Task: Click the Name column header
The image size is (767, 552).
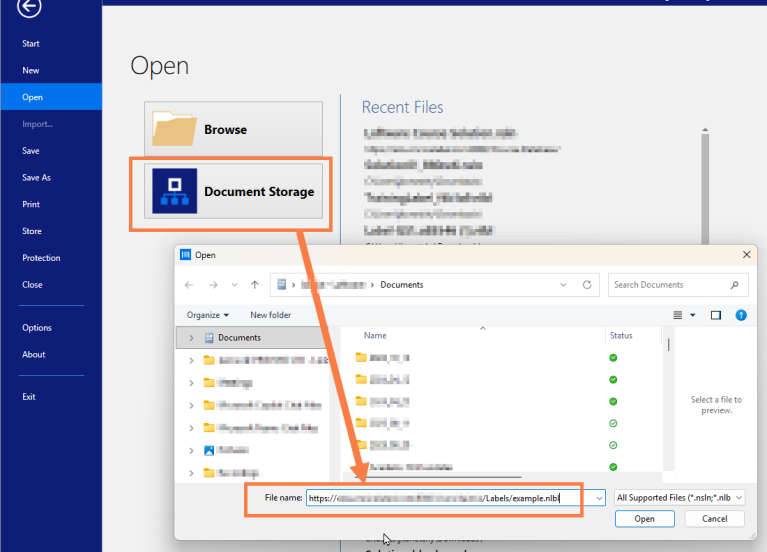Action: pyautogui.click(x=375, y=336)
